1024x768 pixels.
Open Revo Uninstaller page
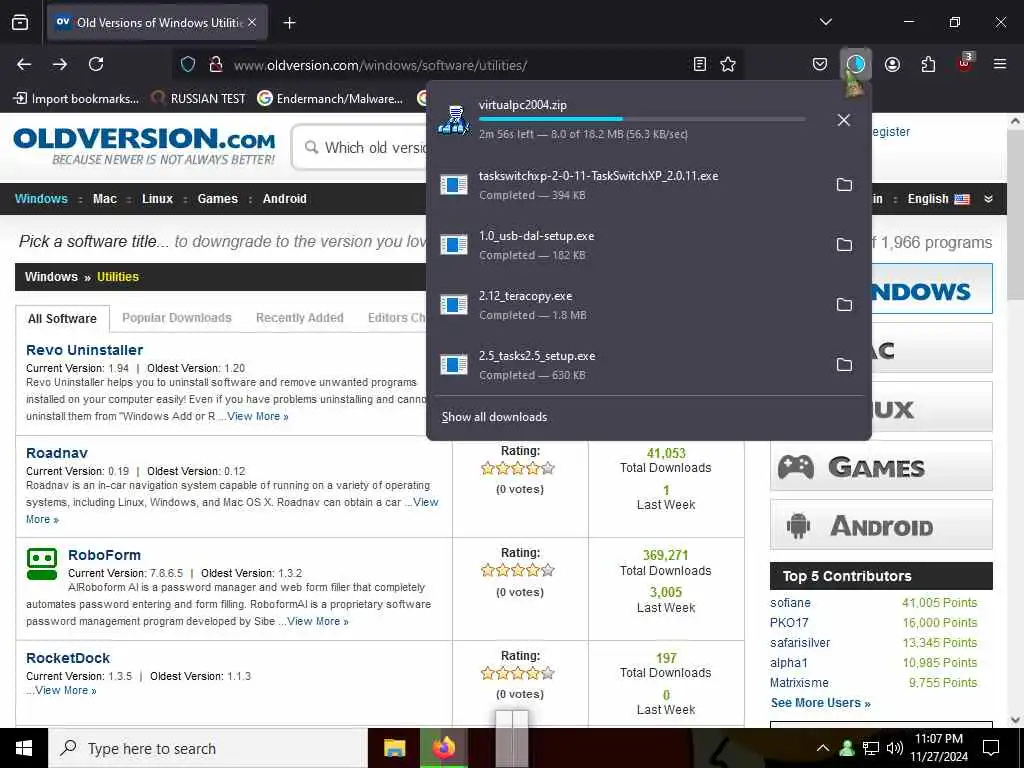click(x=84, y=350)
